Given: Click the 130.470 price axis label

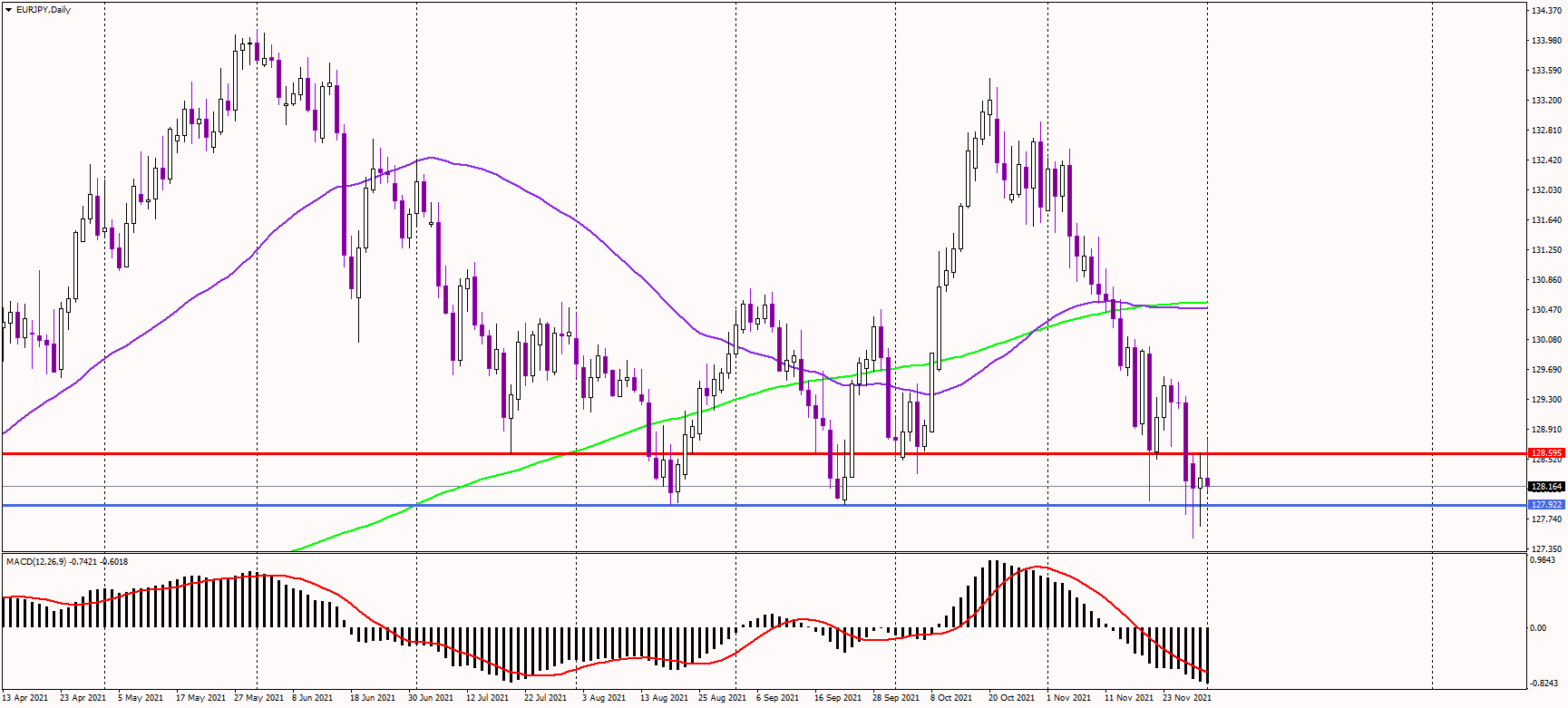Looking at the screenshot, I should pos(1546,310).
